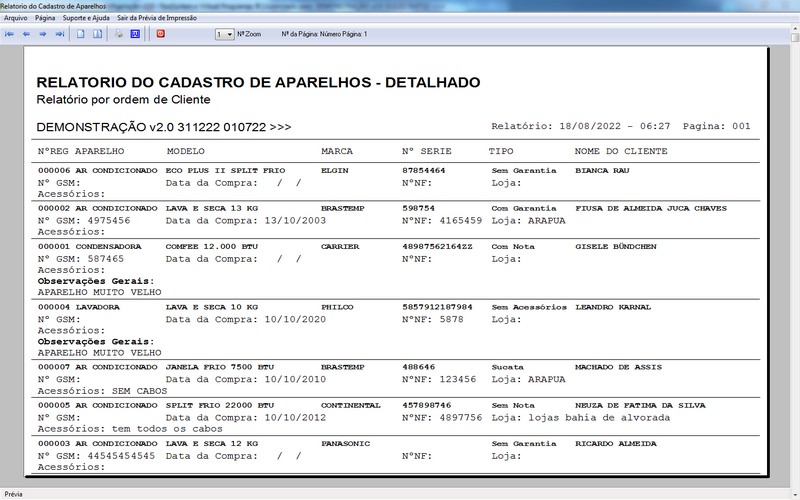
Task: Open the Suporte e Ajuda menu
Action: [x=86, y=18]
